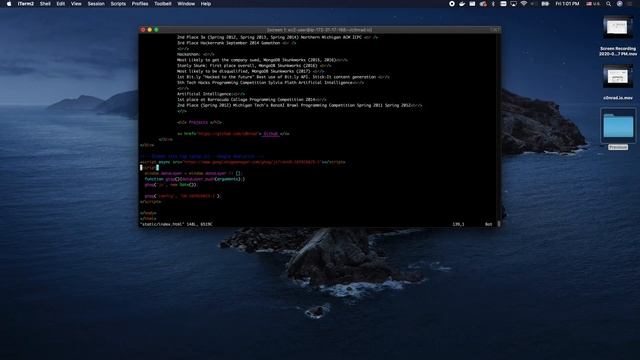Open the Apple menu
This screenshot has height=360, width=640.
pyautogui.click(x=9, y=4)
